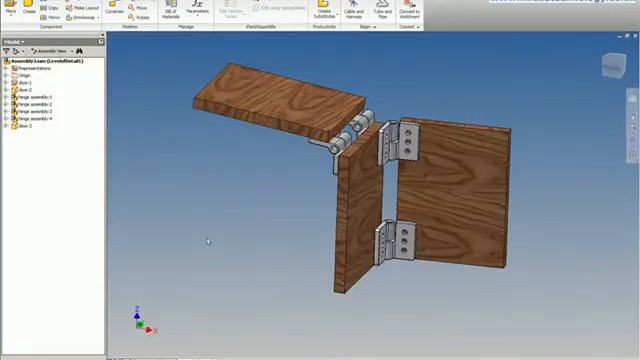Click the browser filter funnel icon
This screenshot has height=360, width=640.
tap(6, 51)
